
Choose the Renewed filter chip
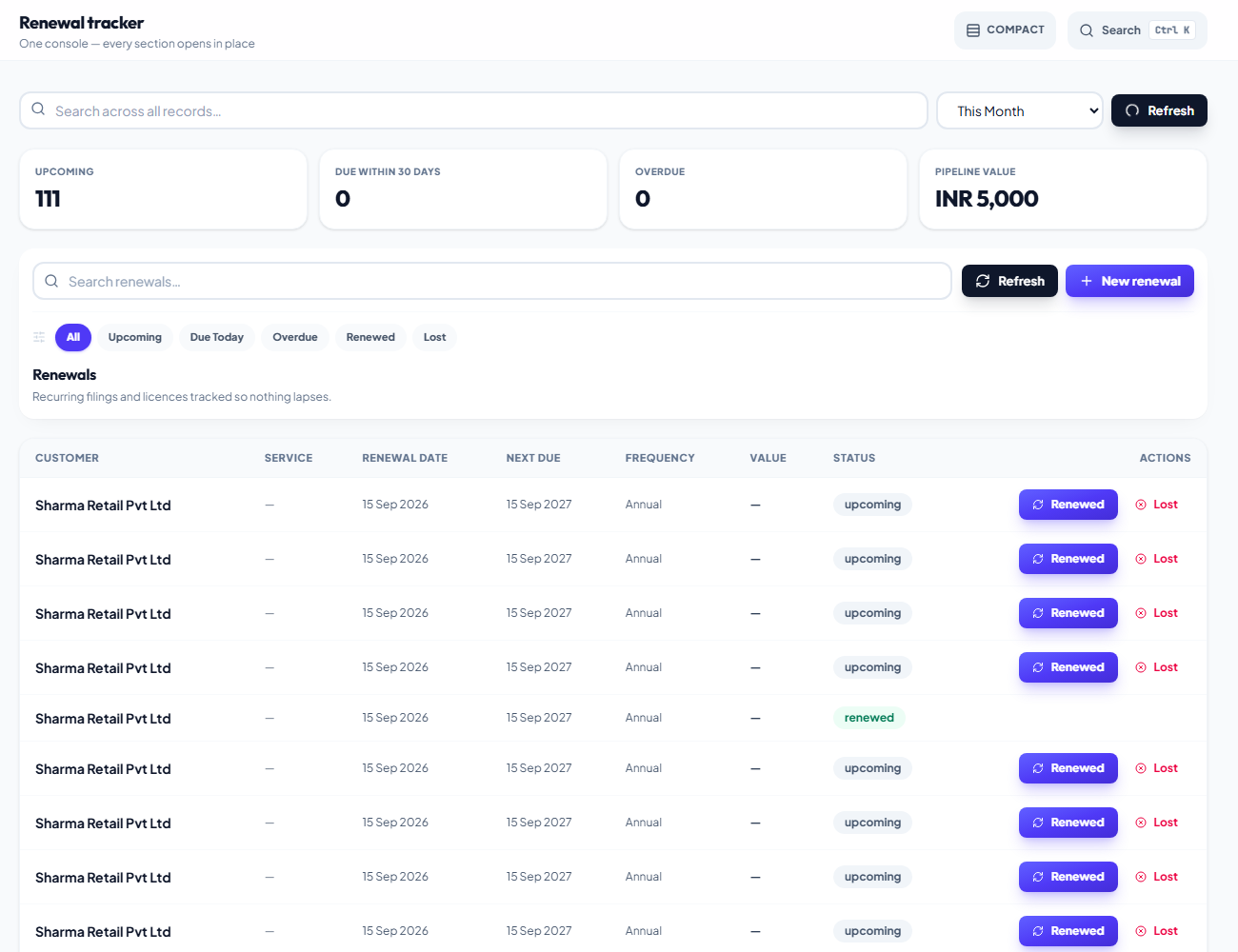tap(370, 337)
